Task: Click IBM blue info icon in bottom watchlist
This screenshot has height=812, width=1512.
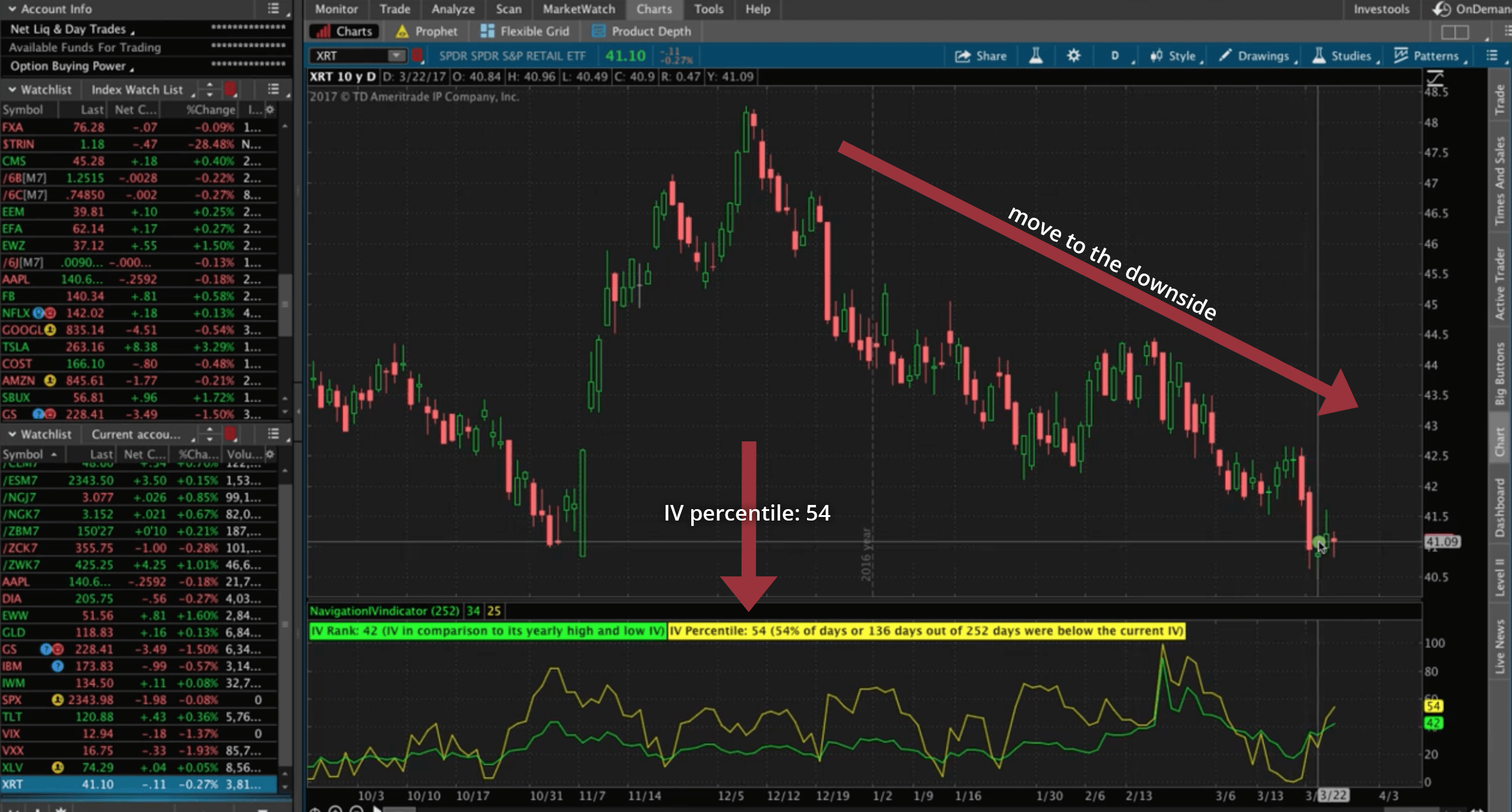Action: point(58,666)
